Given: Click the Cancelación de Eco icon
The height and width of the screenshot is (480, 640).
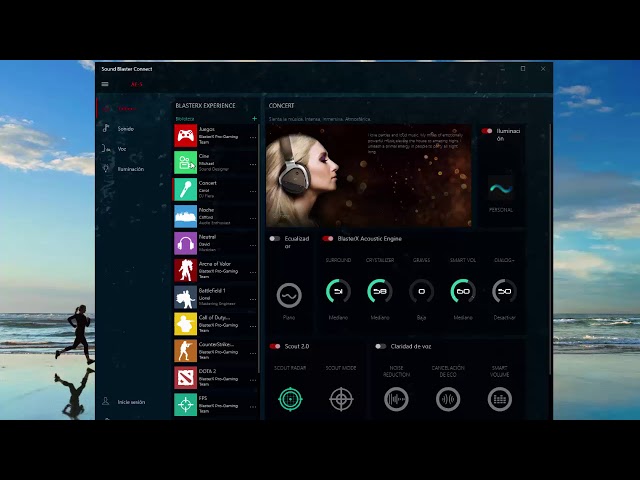Looking at the screenshot, I should (x=448, y=399).
